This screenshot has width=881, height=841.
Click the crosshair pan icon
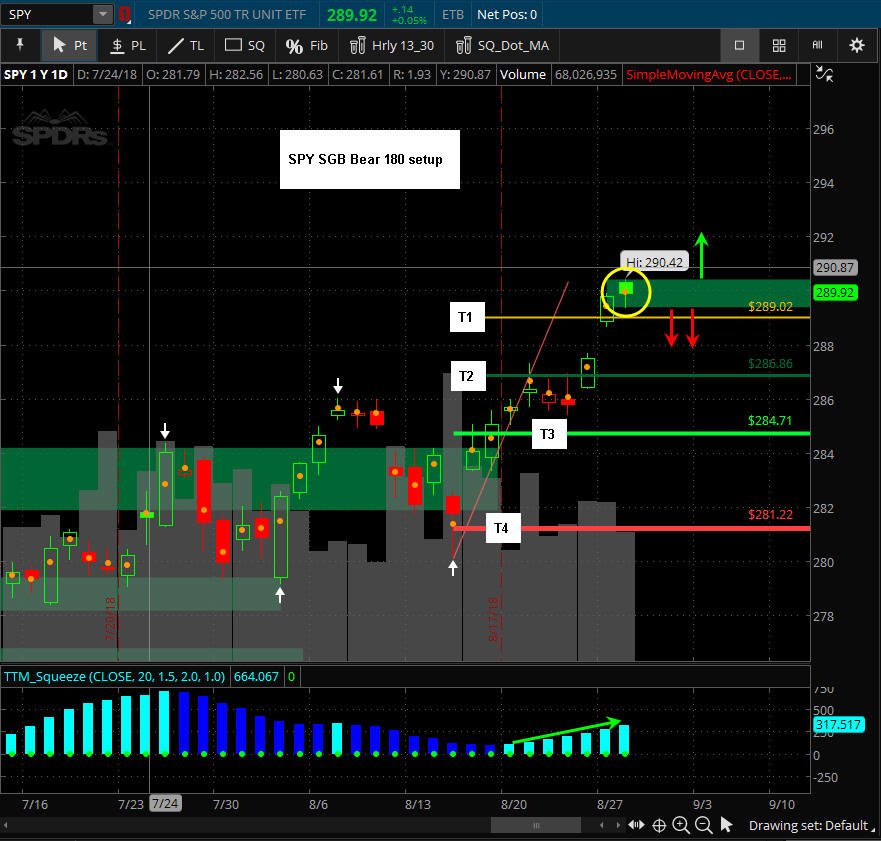coord(659,825)
